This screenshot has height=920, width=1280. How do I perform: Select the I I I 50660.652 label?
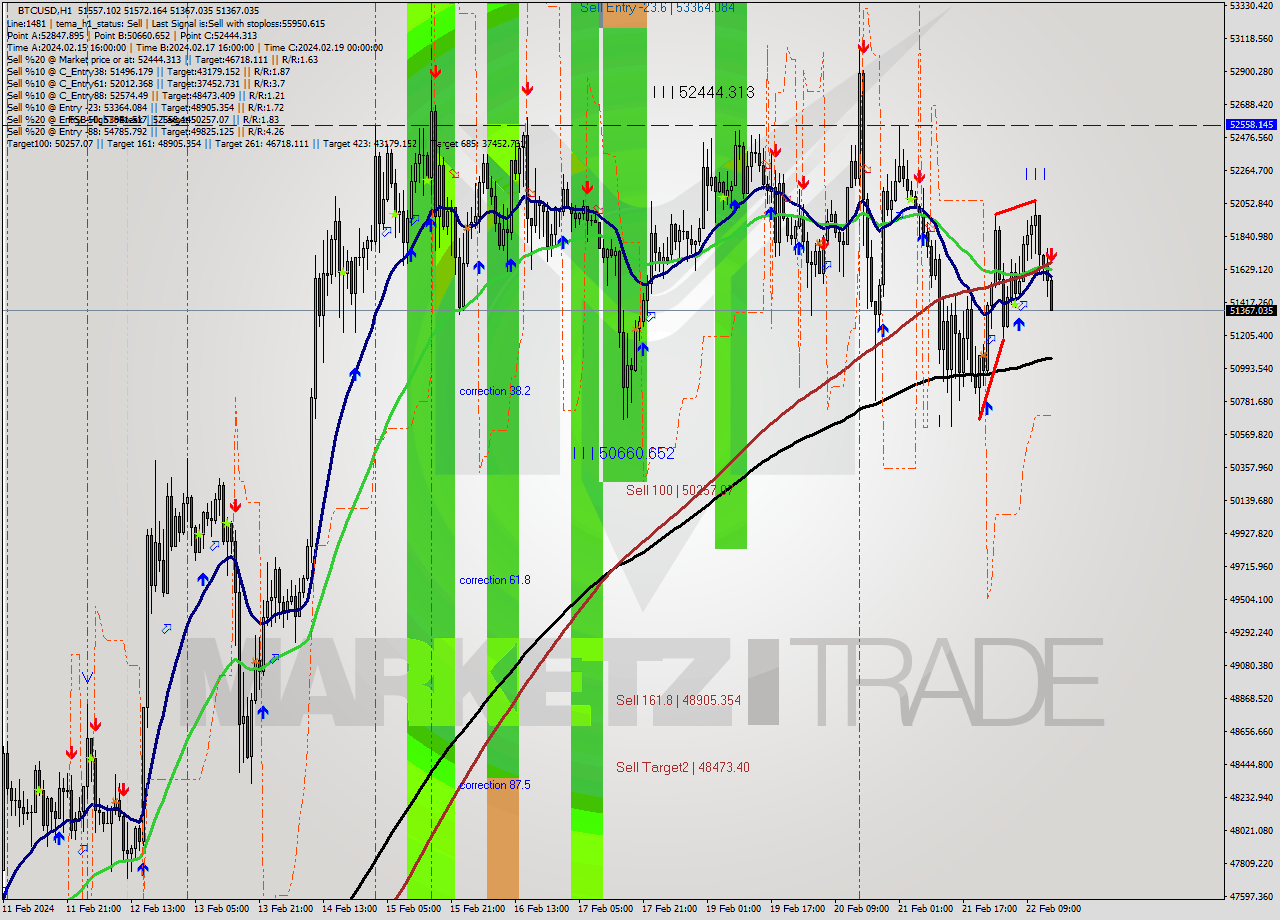624,453
